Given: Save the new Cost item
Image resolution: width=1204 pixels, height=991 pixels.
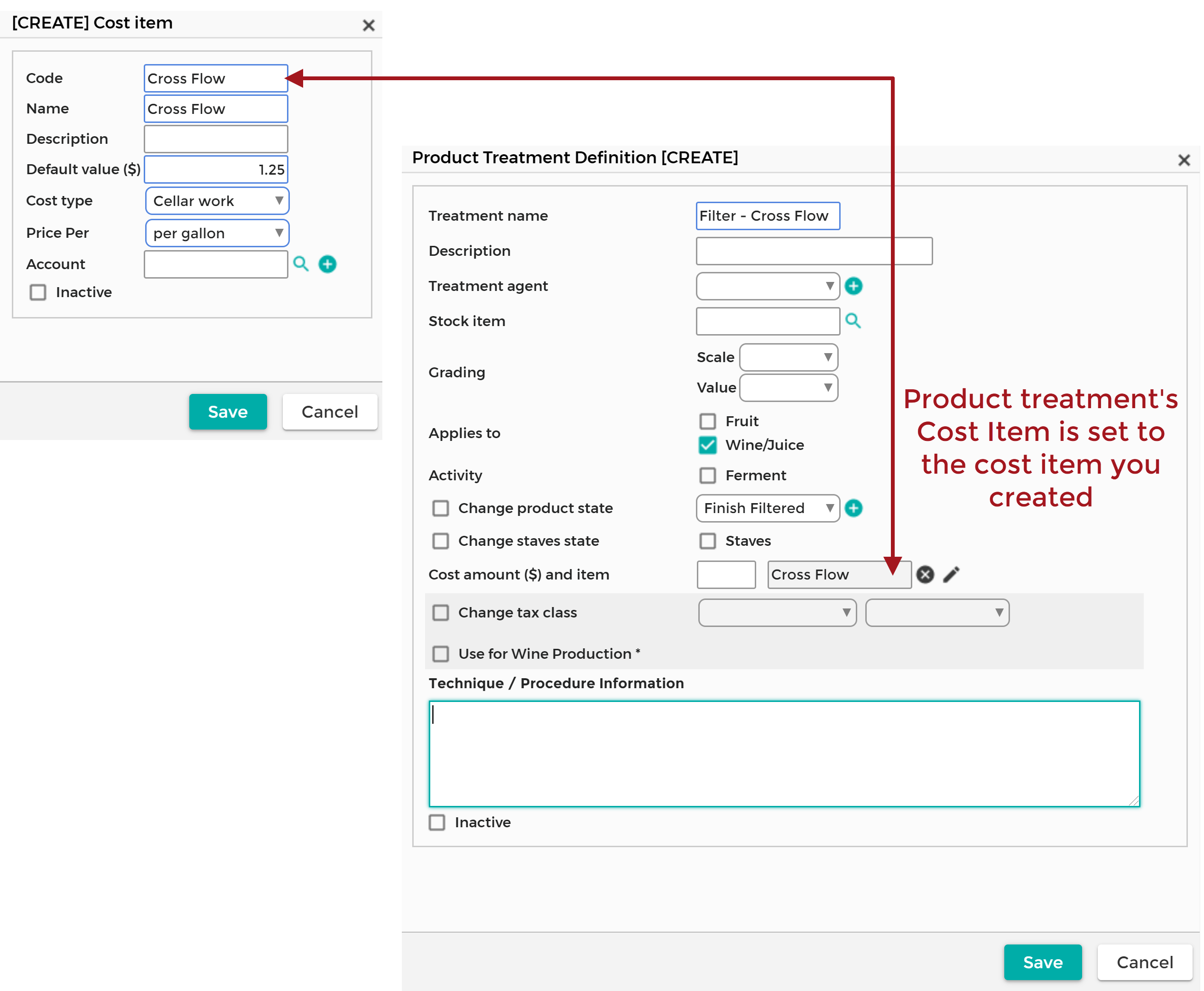Looking at the screenshot, I should point(228,411).
